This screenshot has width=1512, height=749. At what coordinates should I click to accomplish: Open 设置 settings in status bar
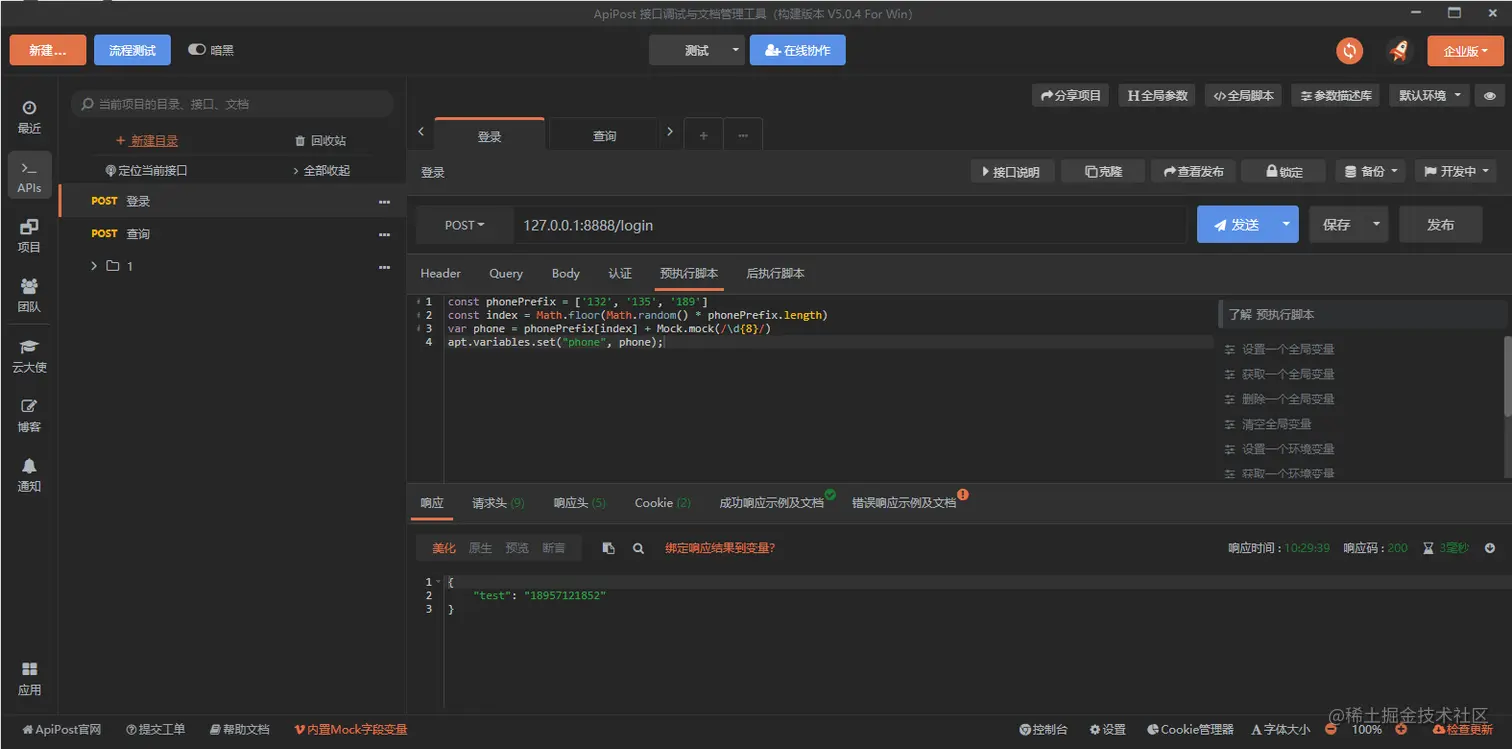point(1107,730)
